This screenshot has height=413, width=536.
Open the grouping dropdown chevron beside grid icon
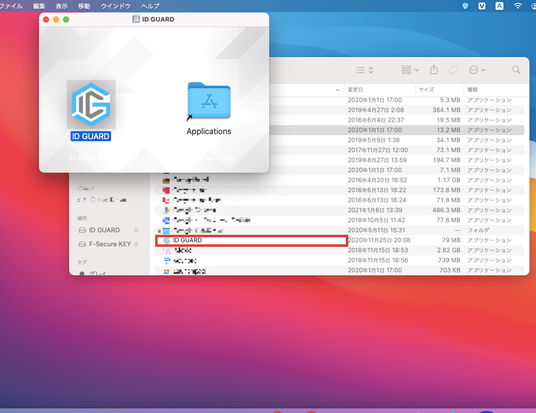(417, 70)
